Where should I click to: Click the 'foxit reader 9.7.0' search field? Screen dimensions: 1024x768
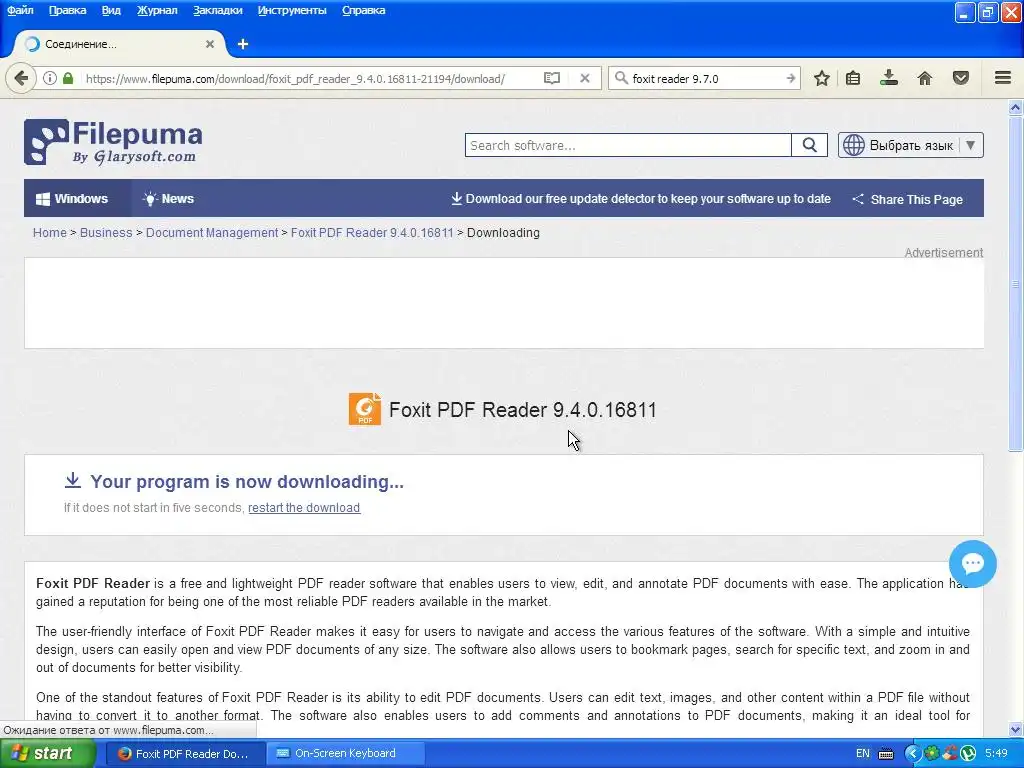705,78
